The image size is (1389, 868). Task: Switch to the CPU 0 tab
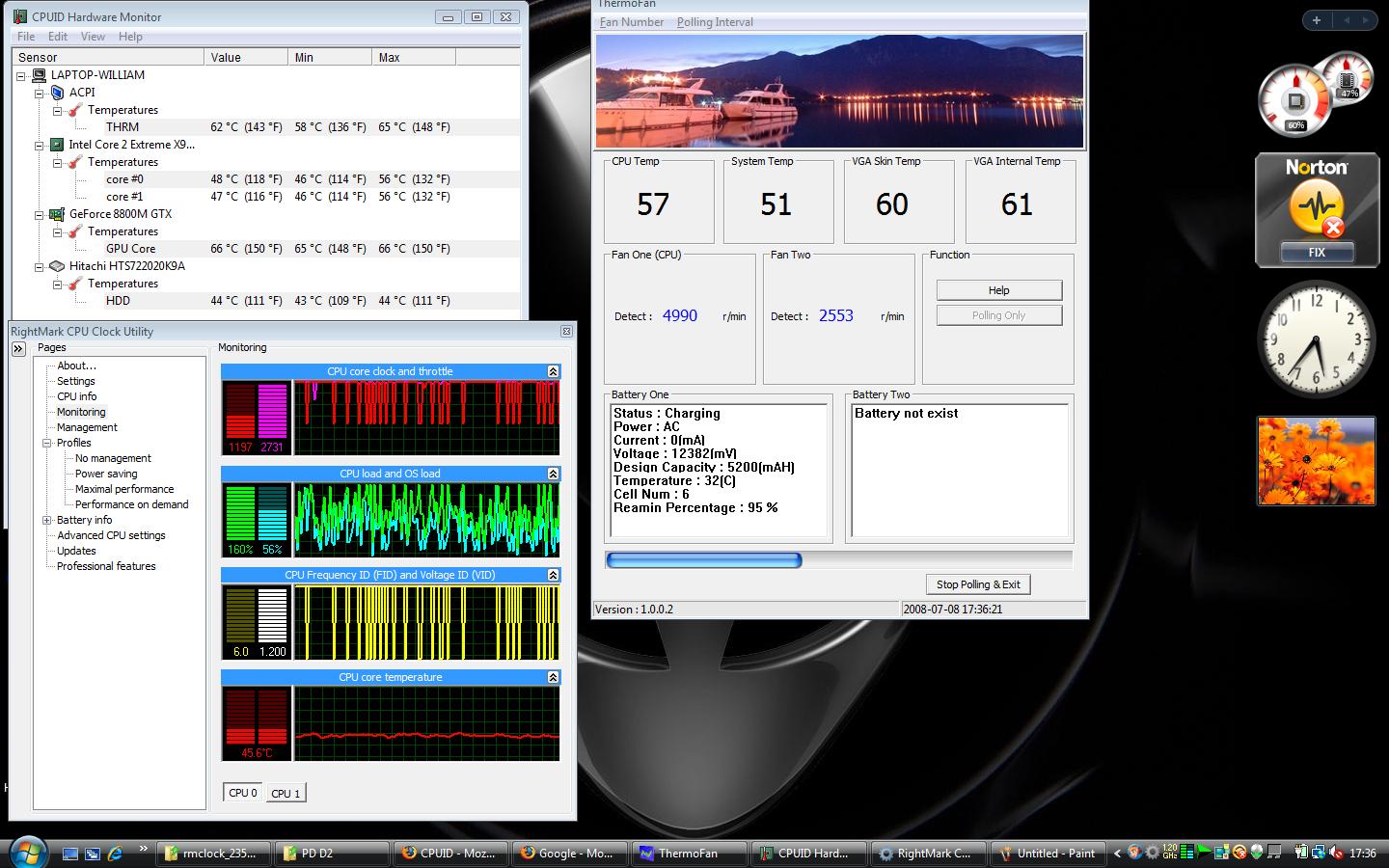(243, 793)
